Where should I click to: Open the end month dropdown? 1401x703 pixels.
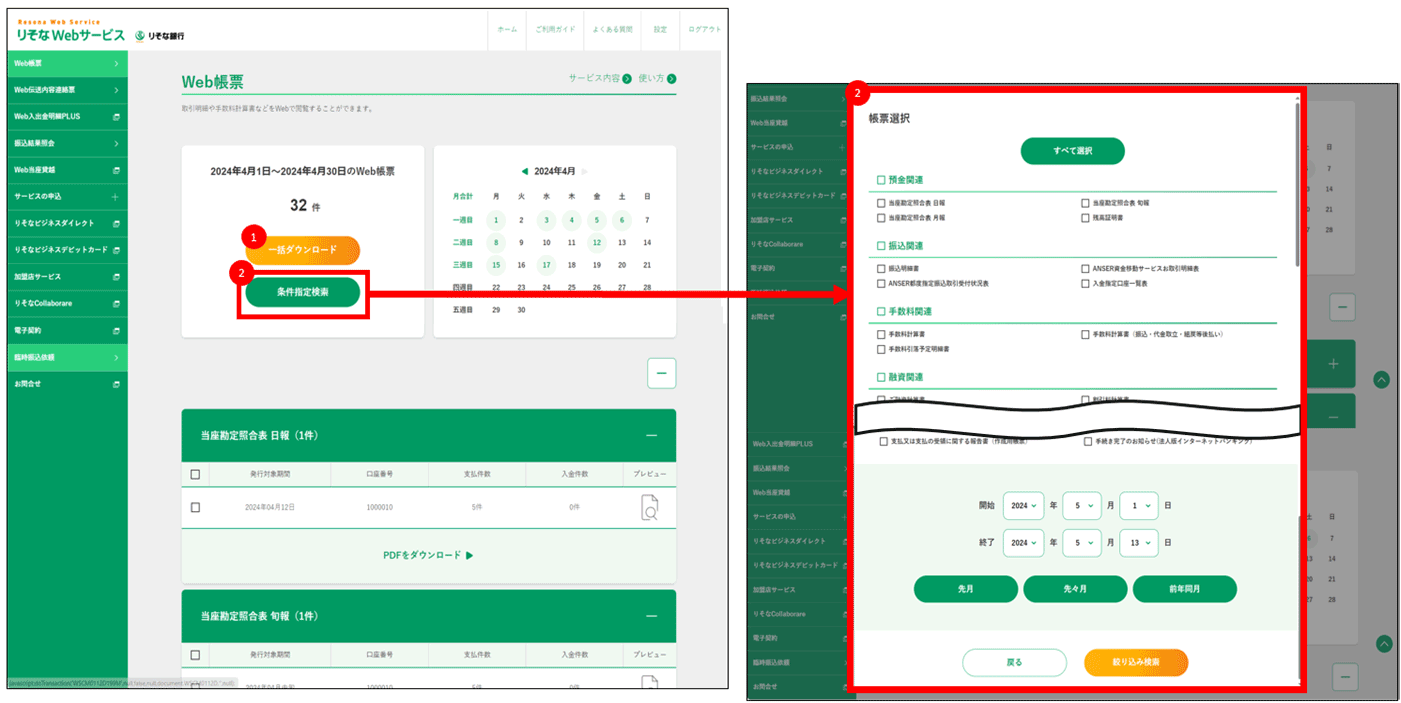point(1082,542)
